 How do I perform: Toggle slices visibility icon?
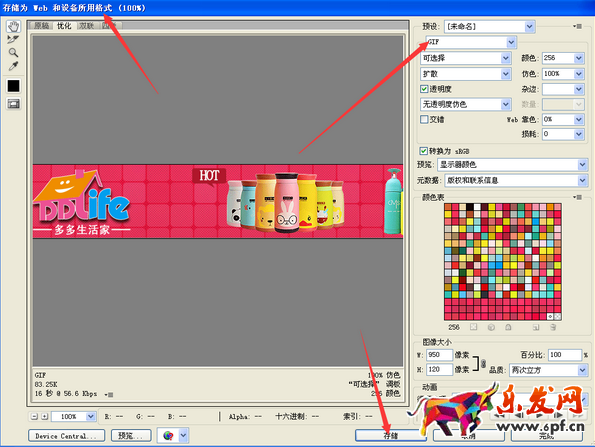[x=13, y=104]
